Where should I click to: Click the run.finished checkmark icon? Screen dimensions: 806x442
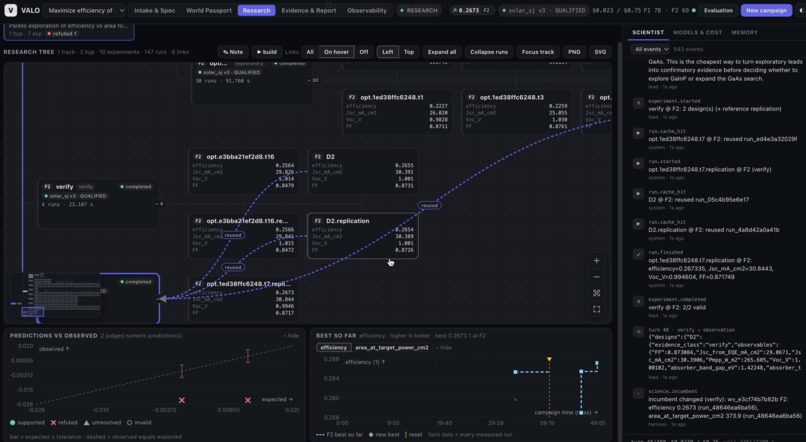[x=638, y=254]
